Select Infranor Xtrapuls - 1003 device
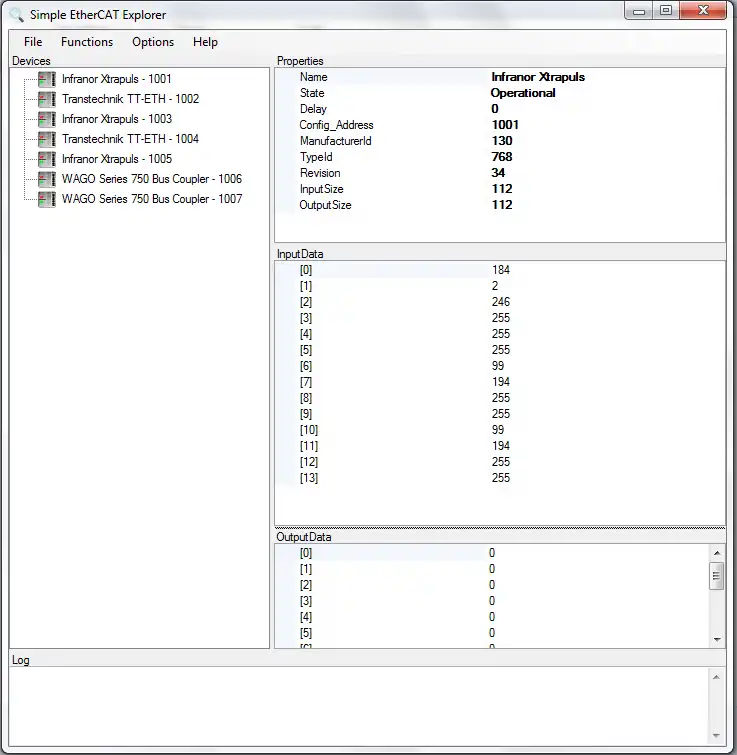Viewport: 737px width, 755px height. pos(116,119)
